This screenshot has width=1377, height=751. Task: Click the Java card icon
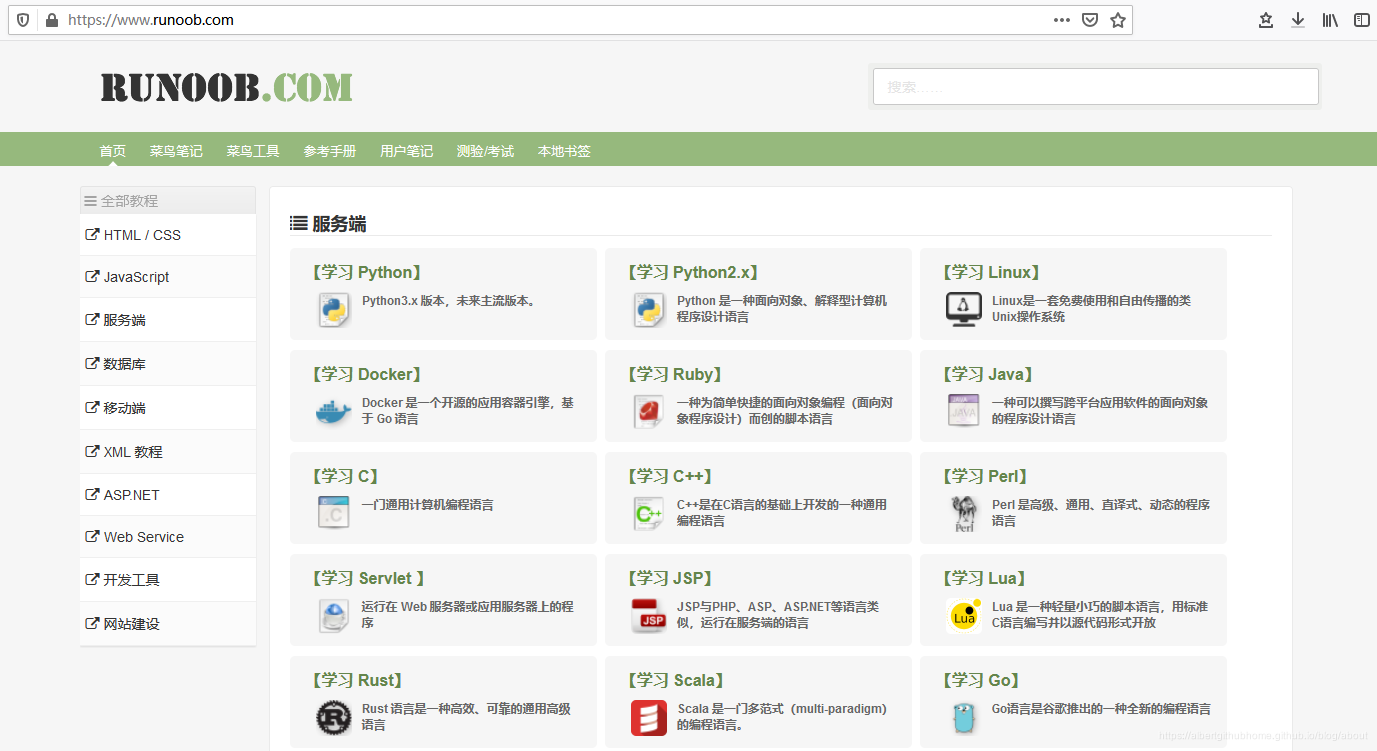[x=964, y=411]
